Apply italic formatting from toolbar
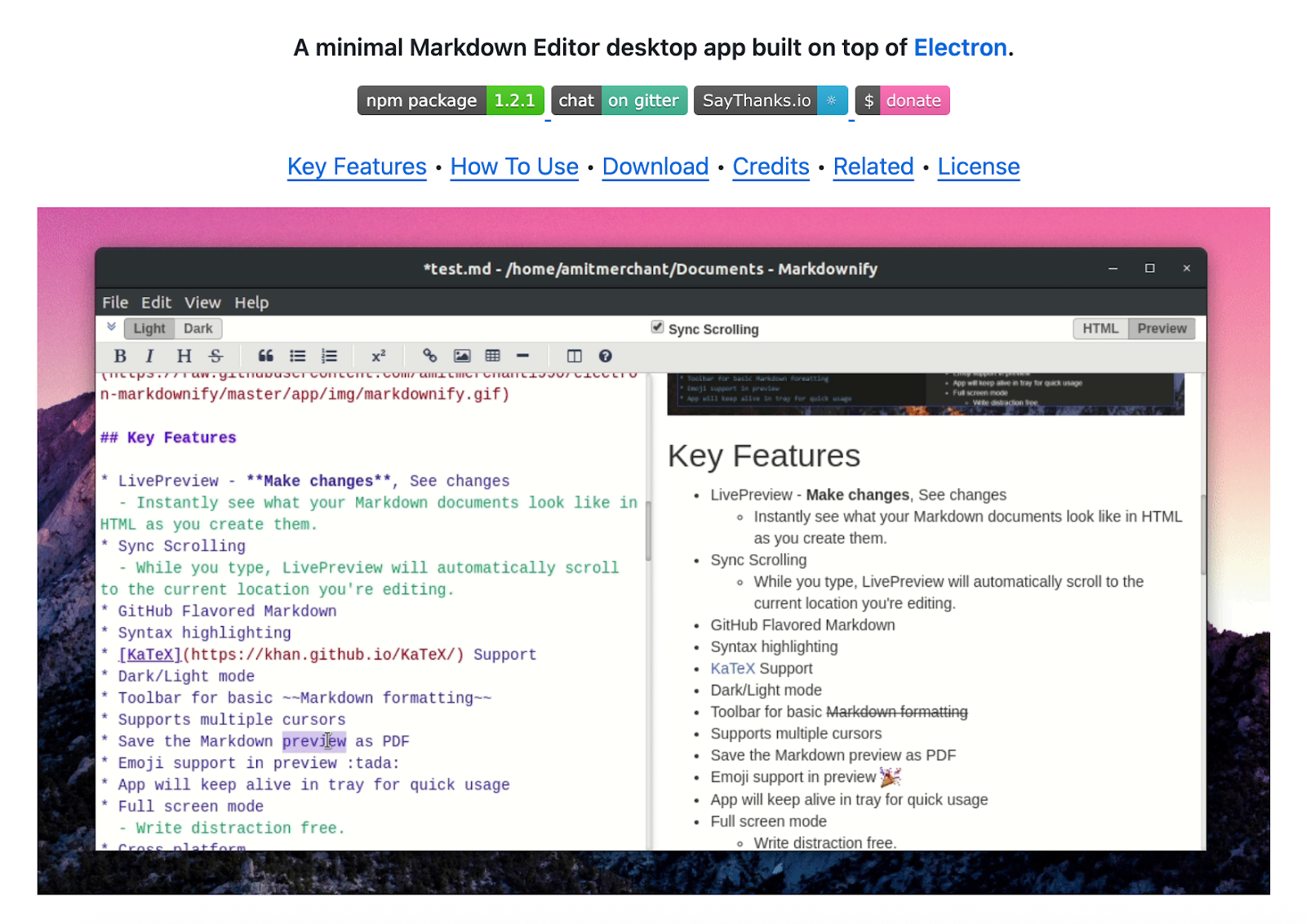The image size is (1306, 924). [x=149, y=356]
